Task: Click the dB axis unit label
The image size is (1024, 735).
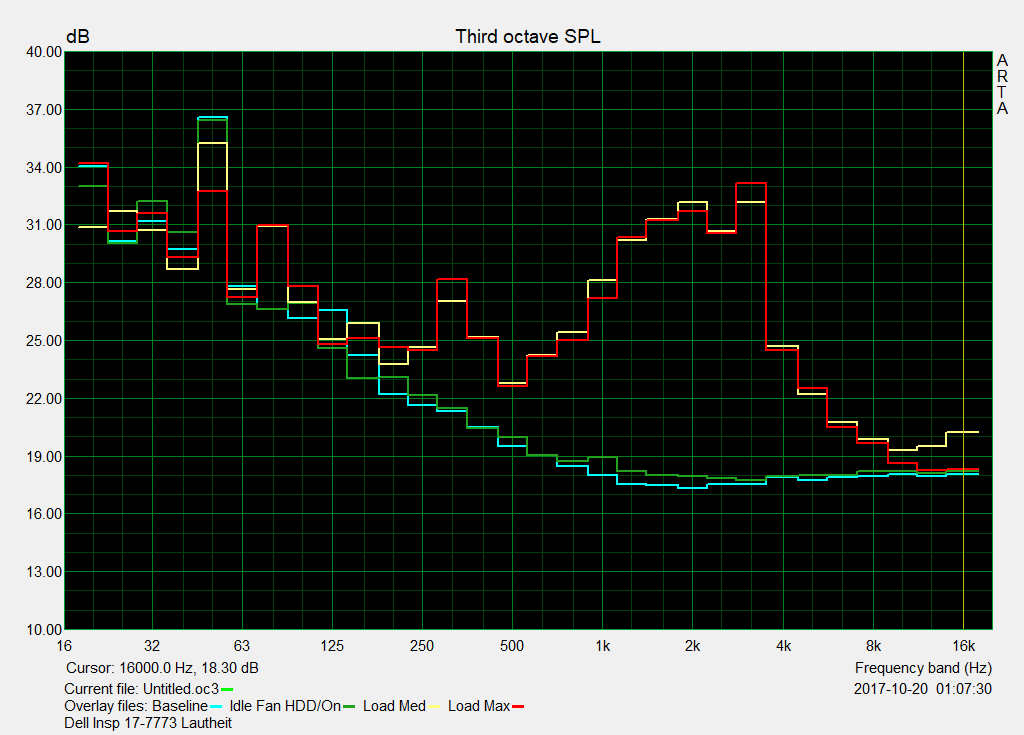Action: (78, 37)
